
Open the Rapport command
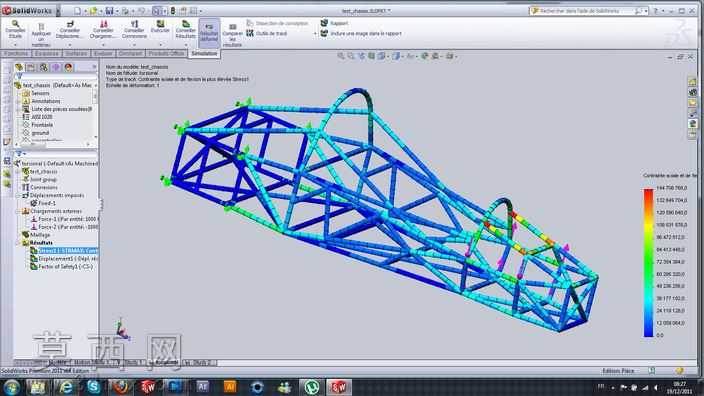[x=334, y=23]
